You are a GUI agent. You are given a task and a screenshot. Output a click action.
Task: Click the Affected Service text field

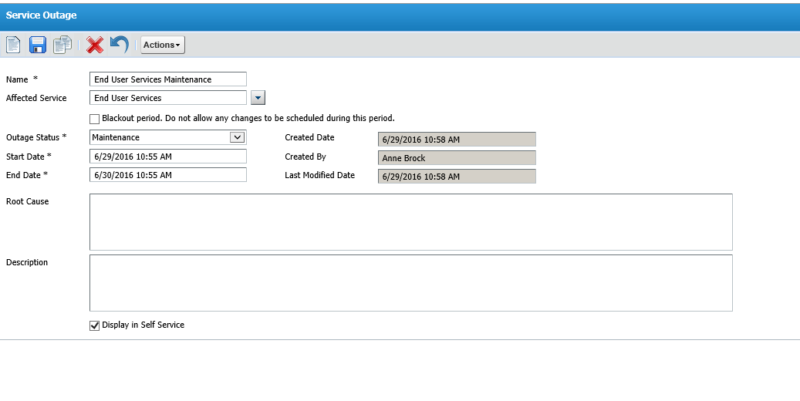click(167, 98)
